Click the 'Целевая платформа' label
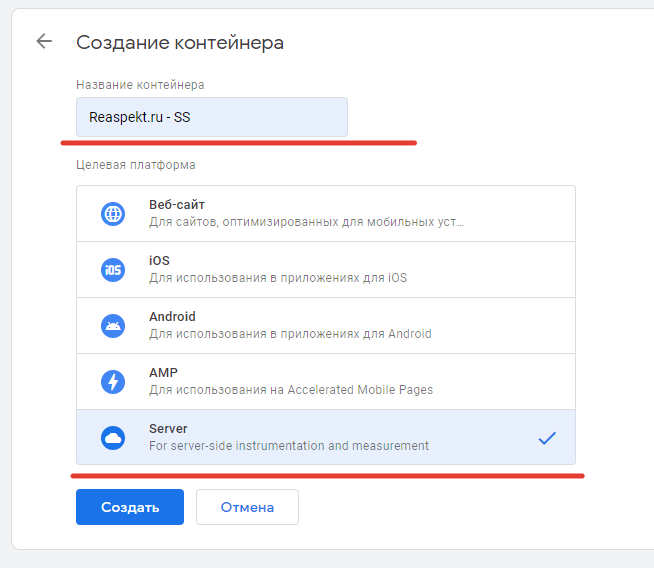The image size is (654, 568). [136, 165]
